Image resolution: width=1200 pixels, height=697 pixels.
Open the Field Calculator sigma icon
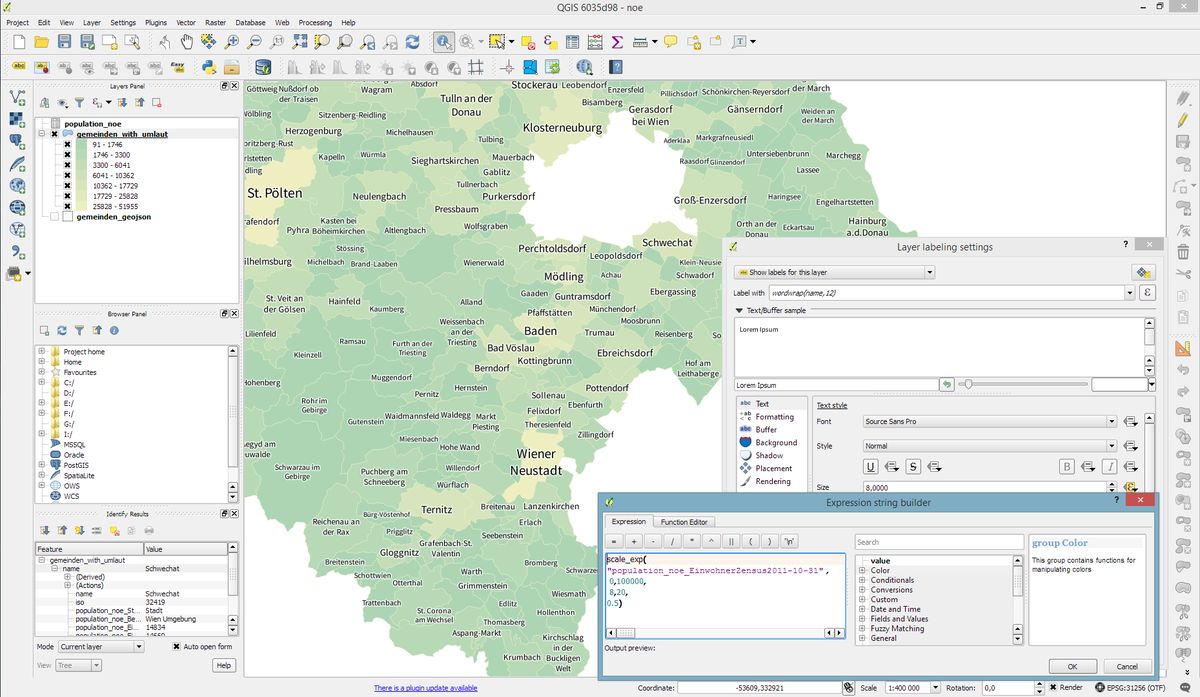pyautogui.click(x=617, y=42)
